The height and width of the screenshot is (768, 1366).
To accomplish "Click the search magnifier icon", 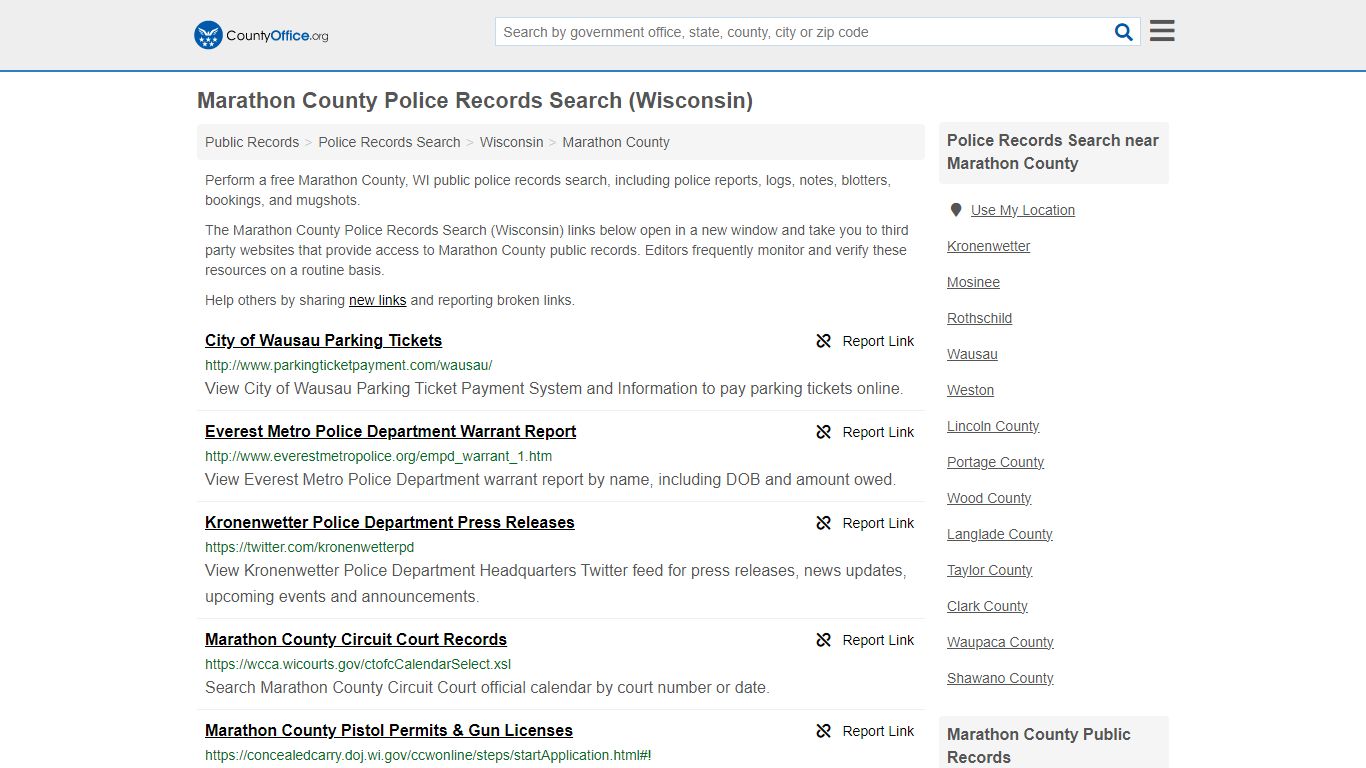I will 1124,32.
